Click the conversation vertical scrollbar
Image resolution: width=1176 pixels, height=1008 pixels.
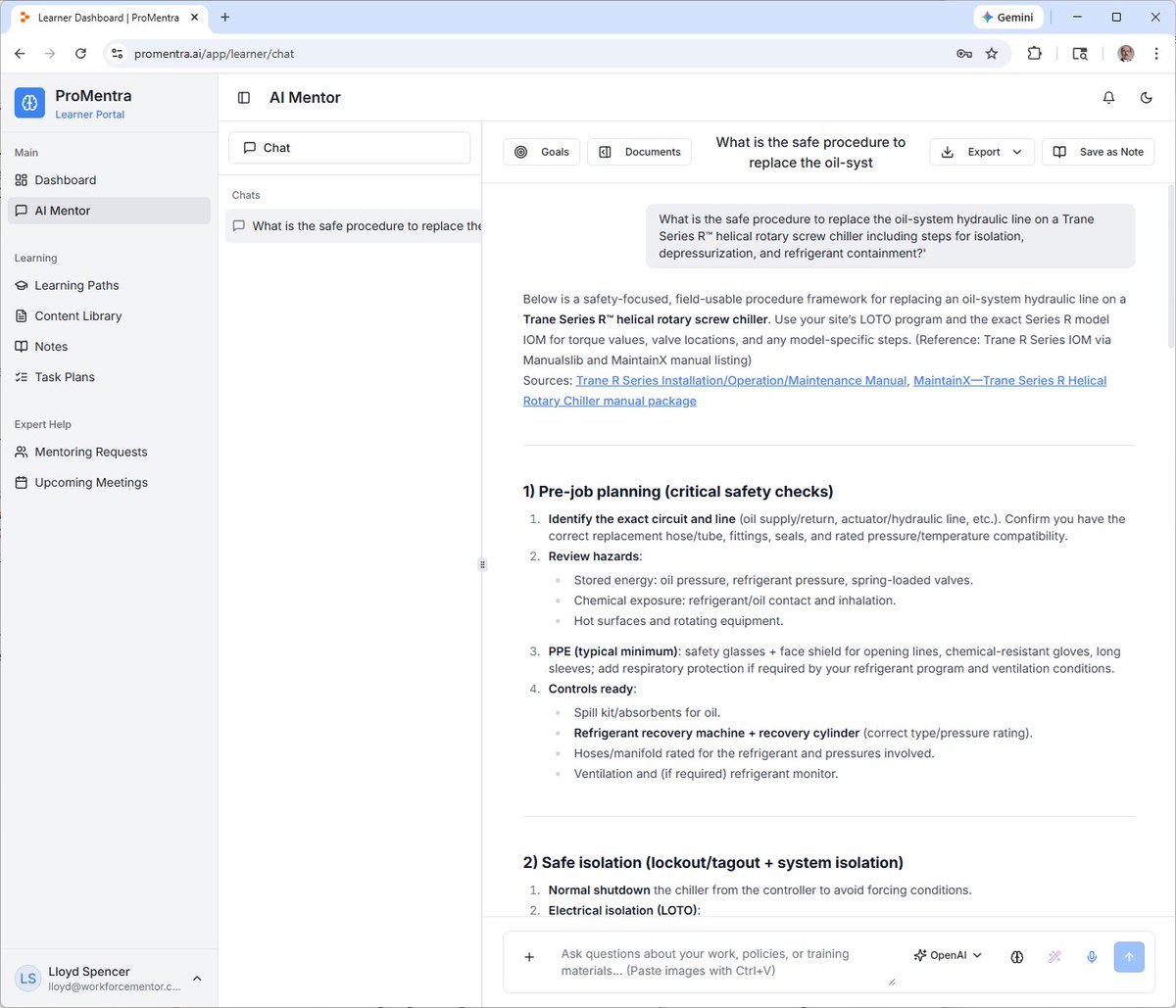pyautogui.click(x=1169, y=267)
